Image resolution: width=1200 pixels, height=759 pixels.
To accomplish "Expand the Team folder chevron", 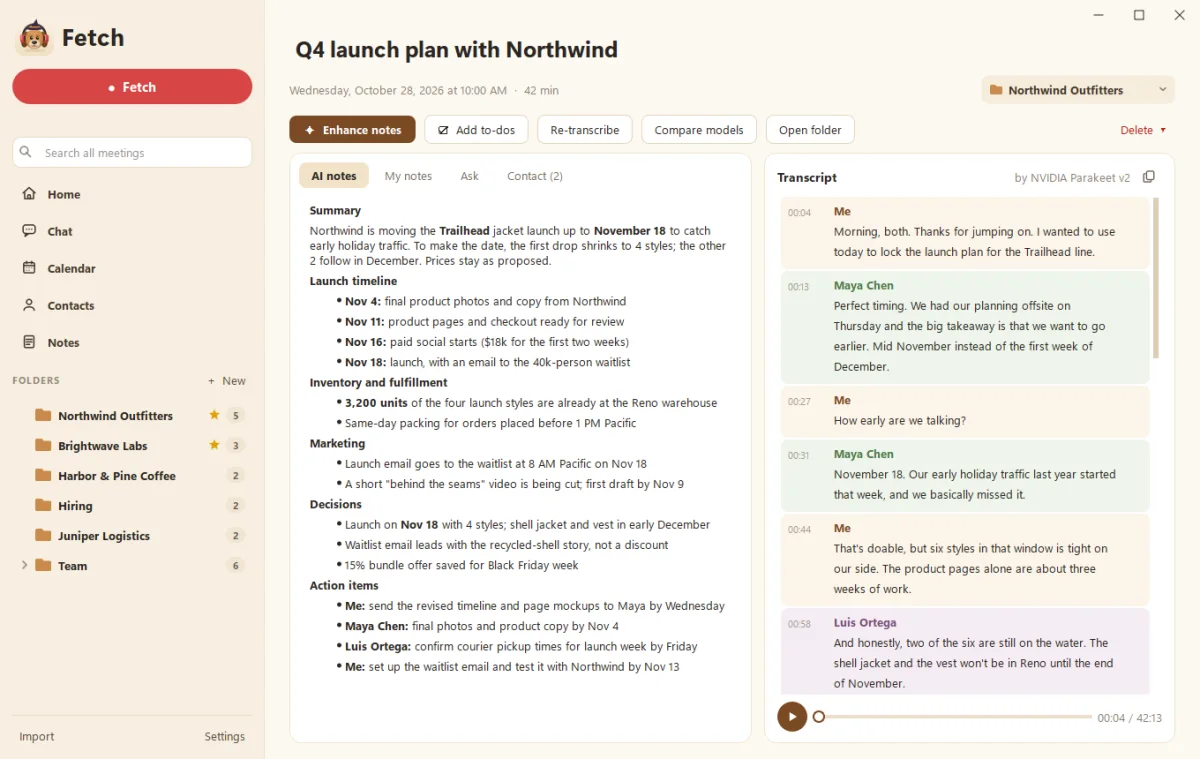I will pyautogui.click(x=24, y=565).
